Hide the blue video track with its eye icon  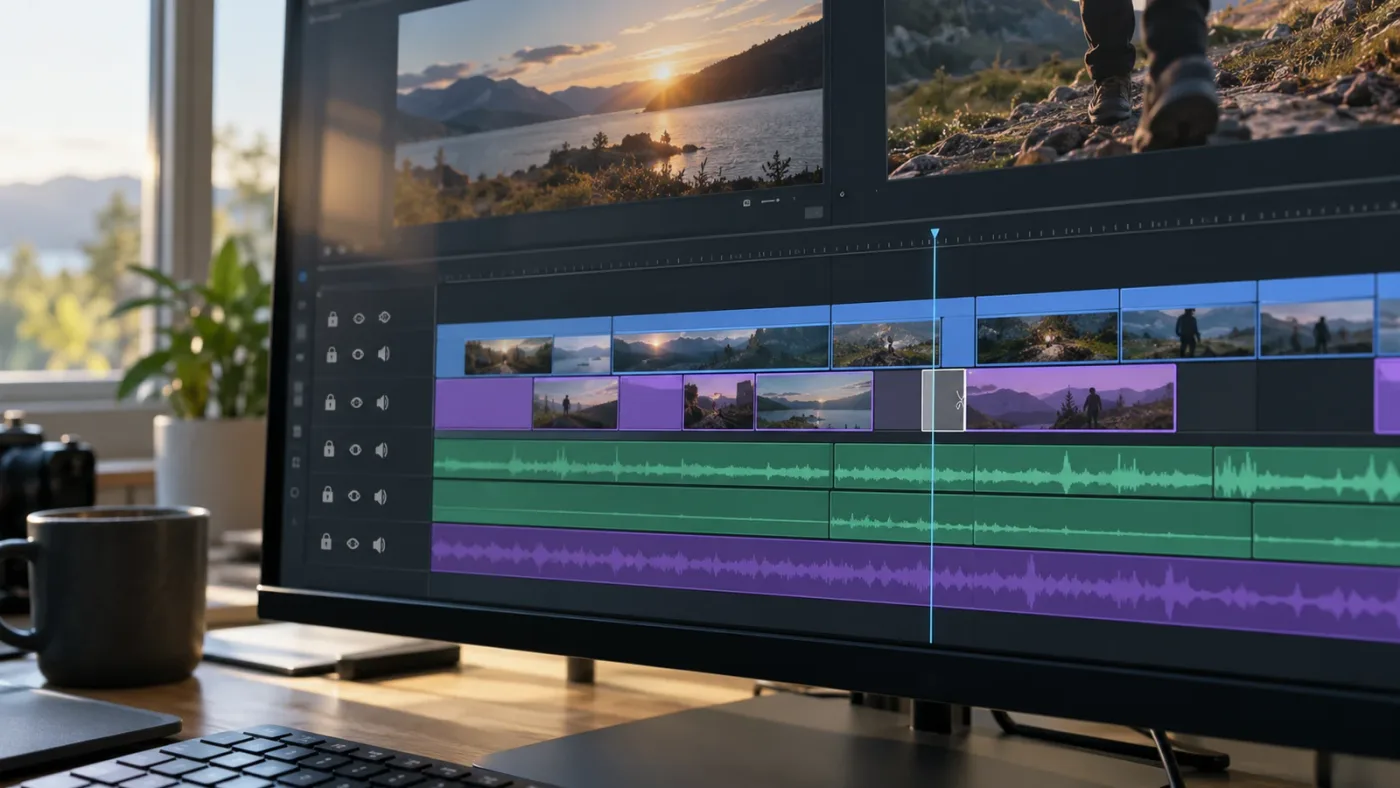357,354
